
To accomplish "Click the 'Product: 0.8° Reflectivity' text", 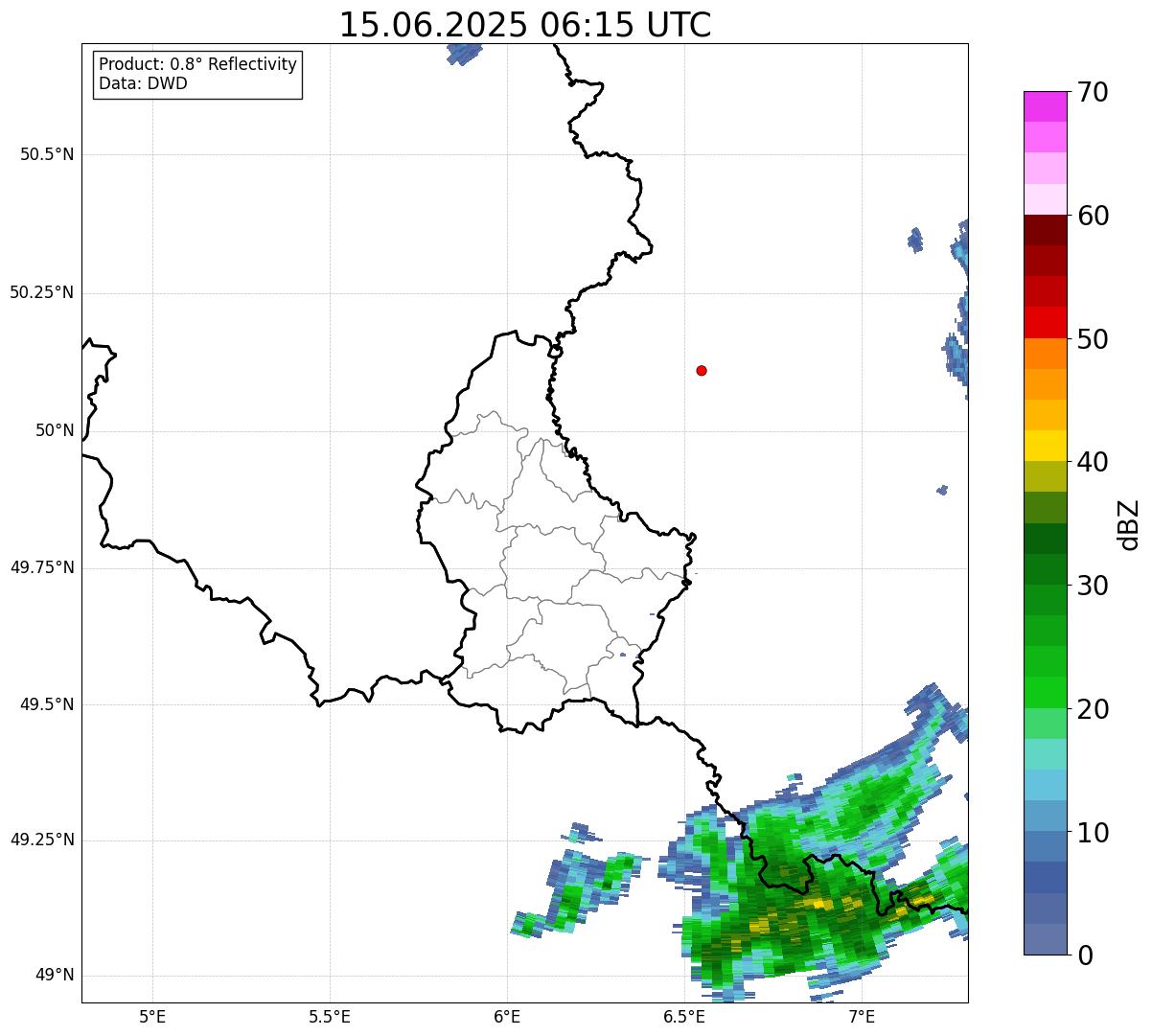I will (197, 64).
